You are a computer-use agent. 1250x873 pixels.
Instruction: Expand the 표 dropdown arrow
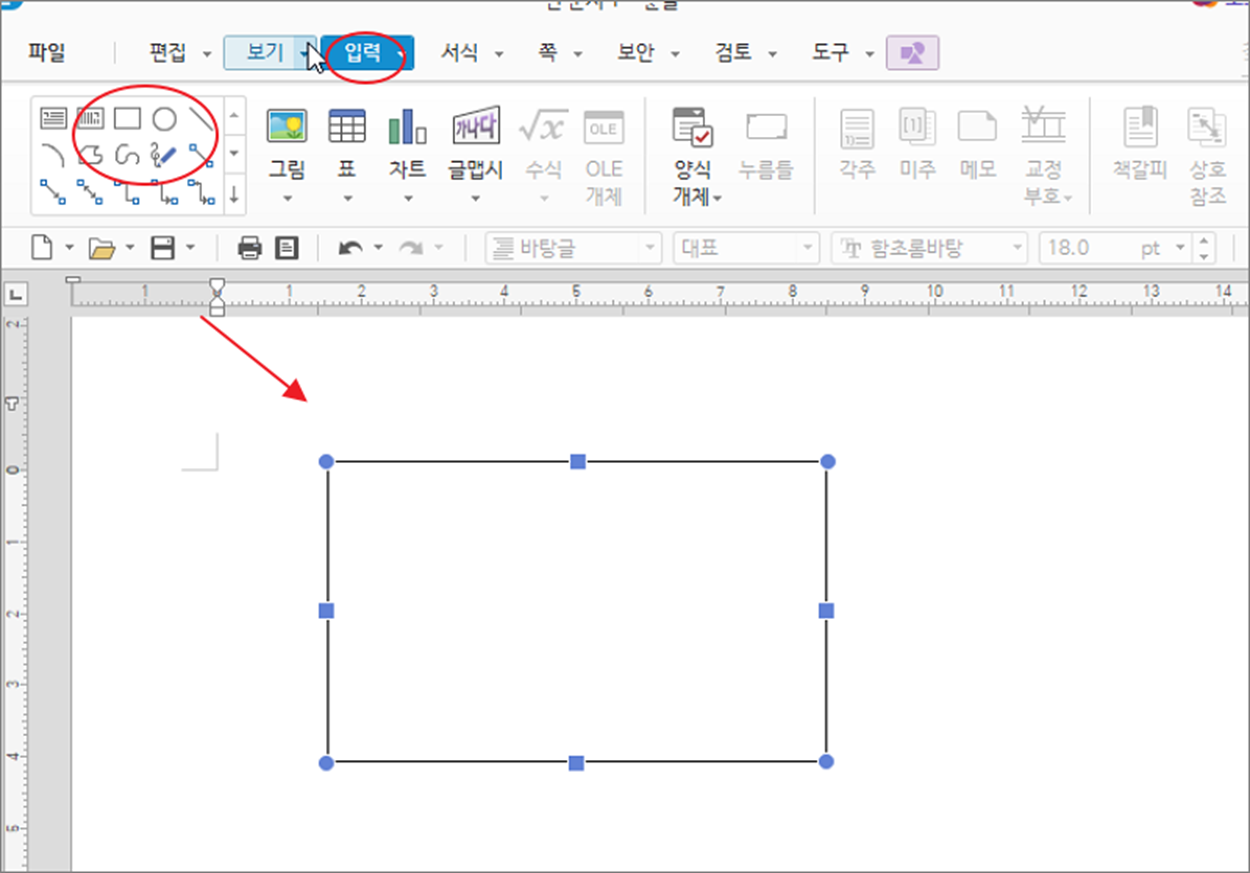click(347, 198)
